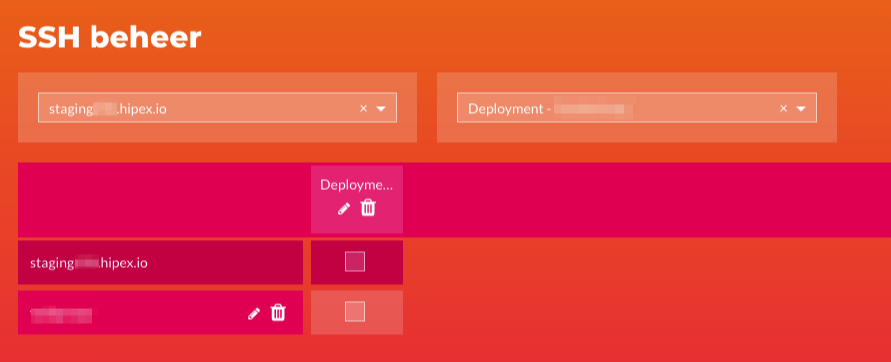Clear the staging hipex.io server selection
This screenshot has height=362, width=891.
[364, 108]
